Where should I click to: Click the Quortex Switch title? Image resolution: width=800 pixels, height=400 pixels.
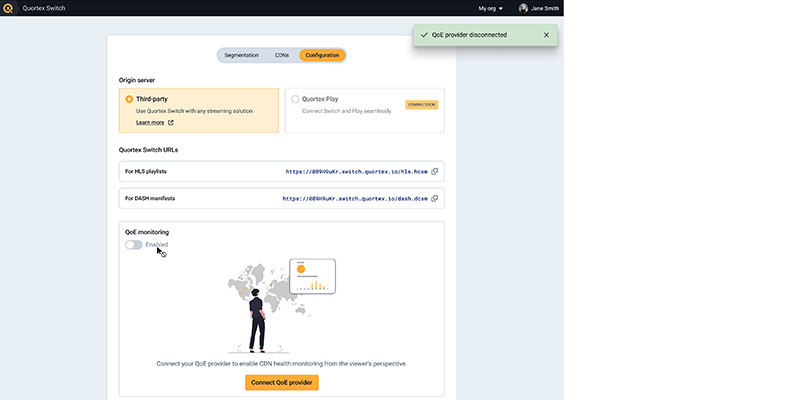44,8
